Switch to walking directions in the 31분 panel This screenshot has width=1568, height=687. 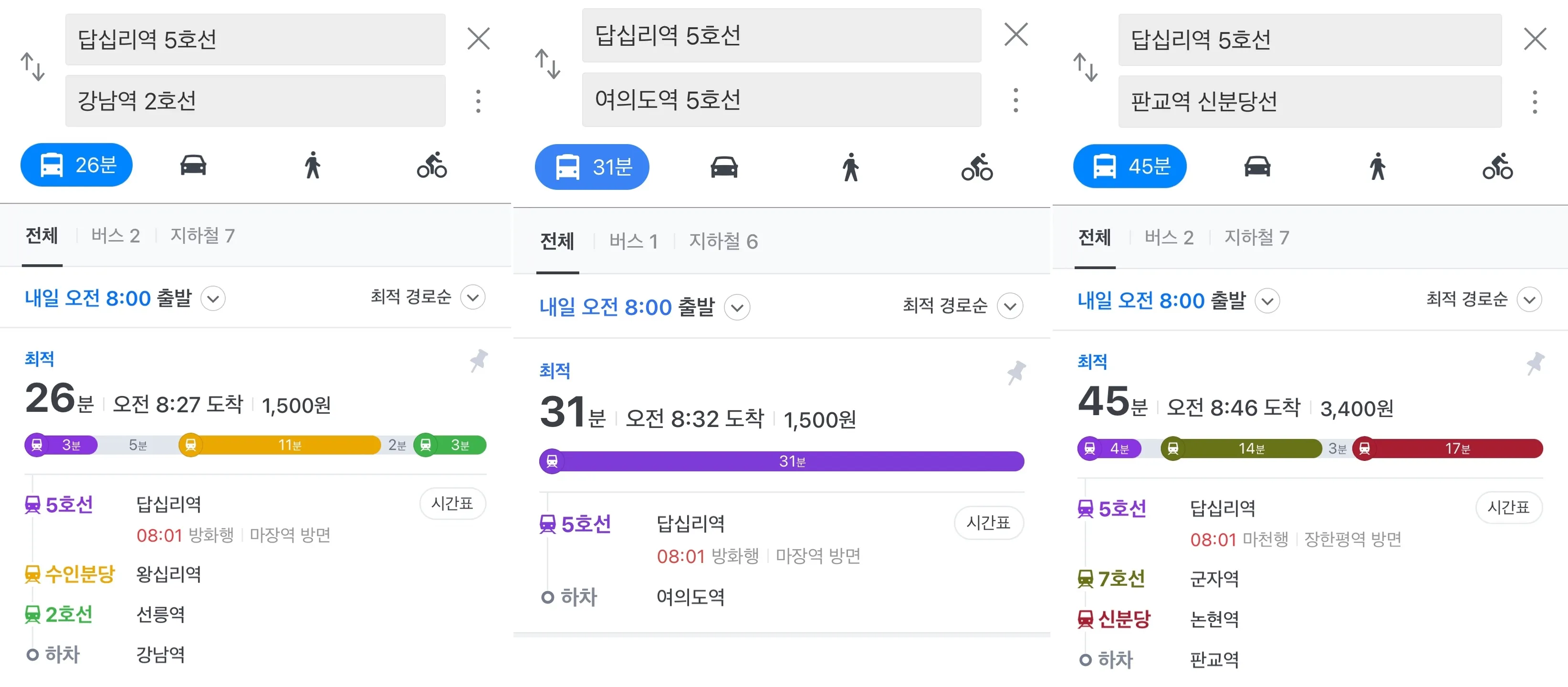pyautogui.click(x=850, y=167)
